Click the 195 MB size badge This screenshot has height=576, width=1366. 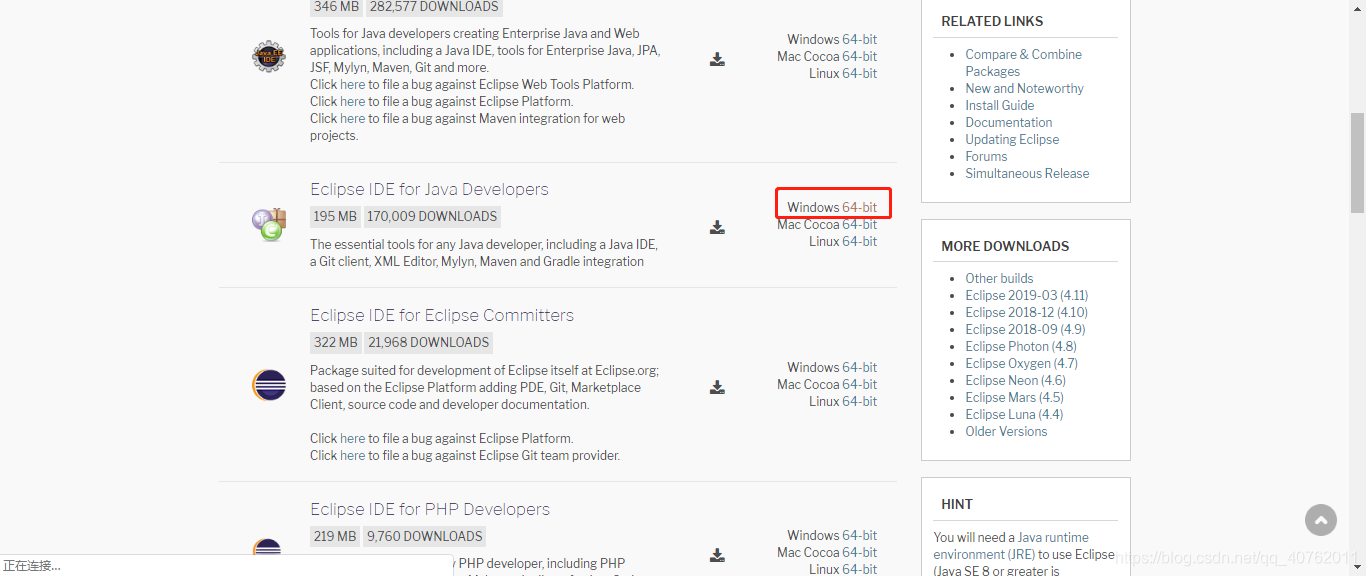[x=335, y=216]
